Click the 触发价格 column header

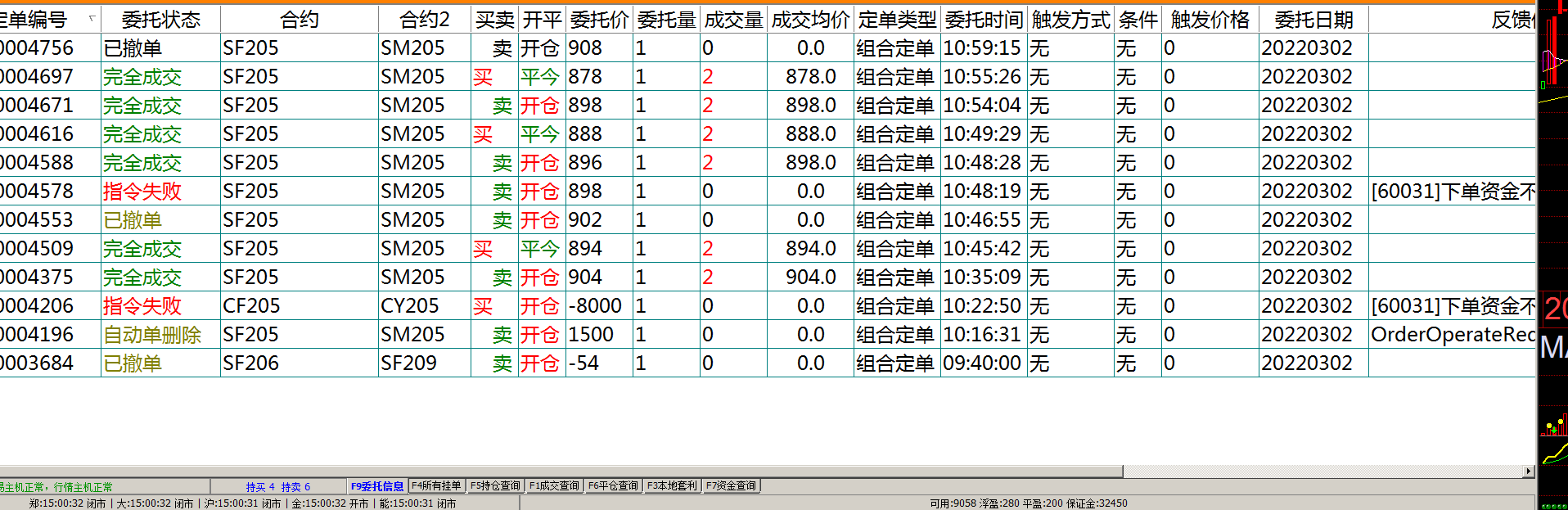pyautogui.click(x=1210, y=20)
